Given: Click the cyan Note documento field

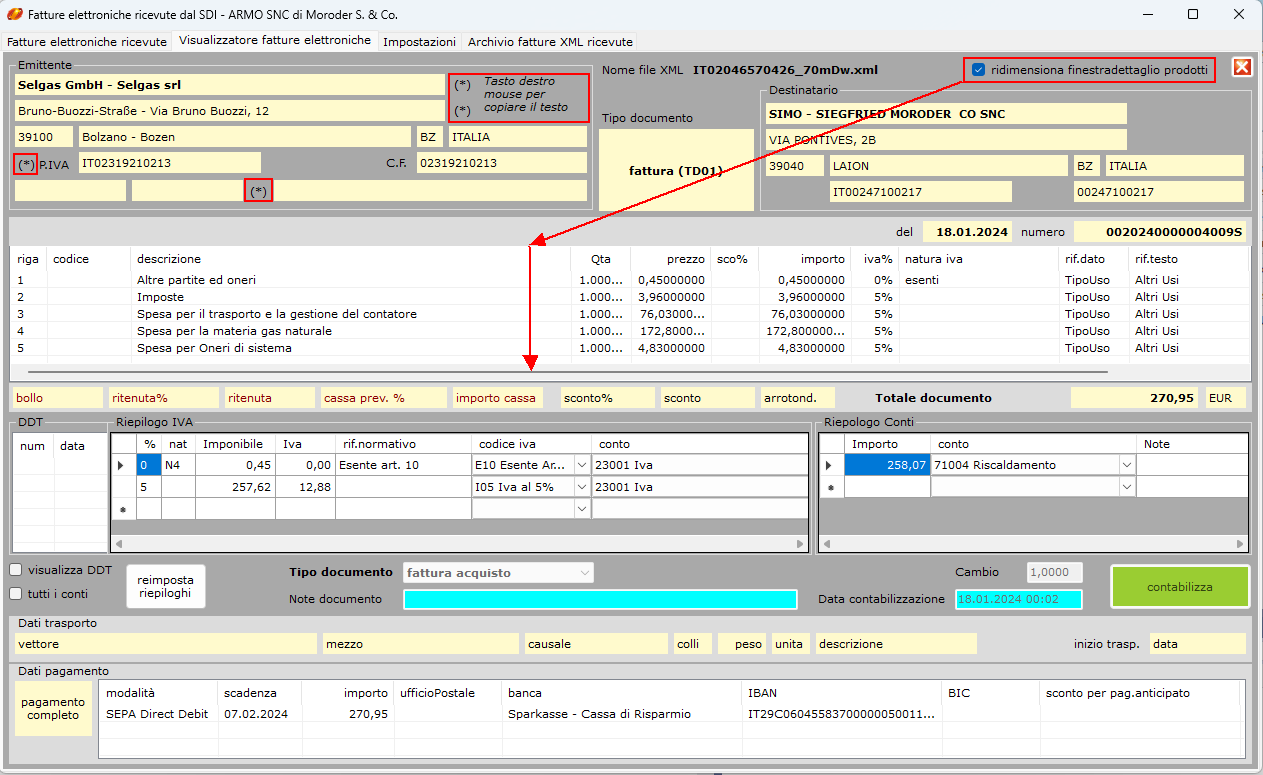Looking at the screenshot, I should coord(600,599).
